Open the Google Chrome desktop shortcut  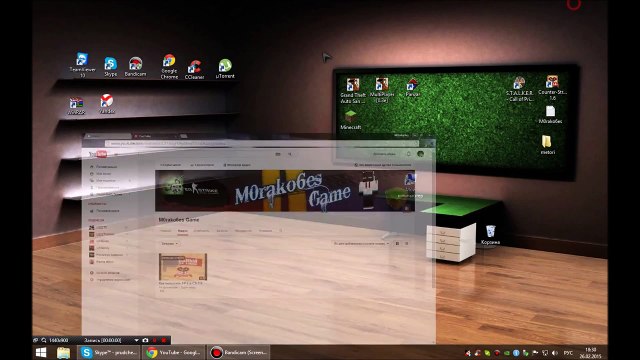pos(169,67)
